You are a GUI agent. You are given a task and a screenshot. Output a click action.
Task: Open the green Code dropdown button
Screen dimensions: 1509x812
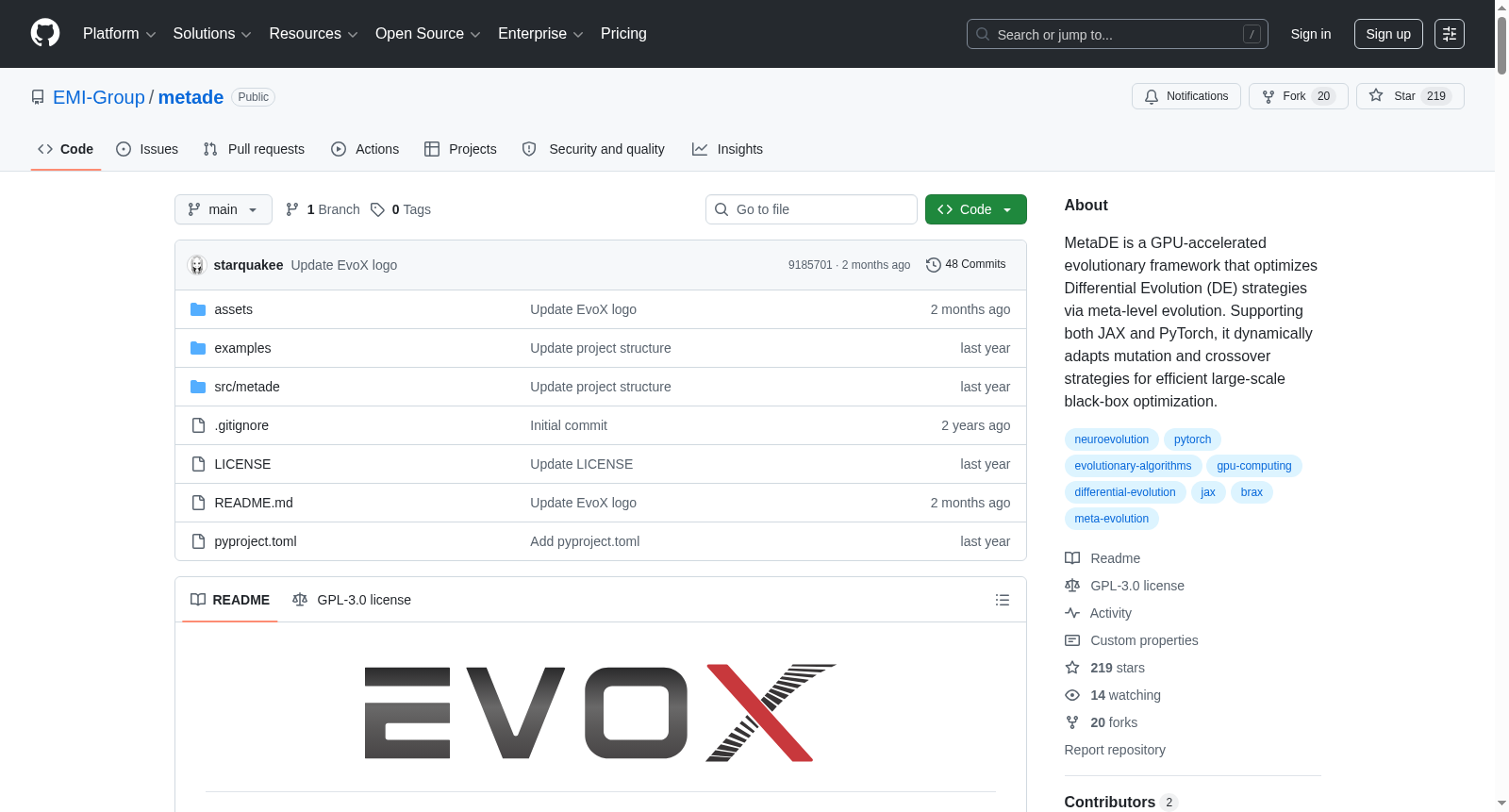tap(976, 209)
